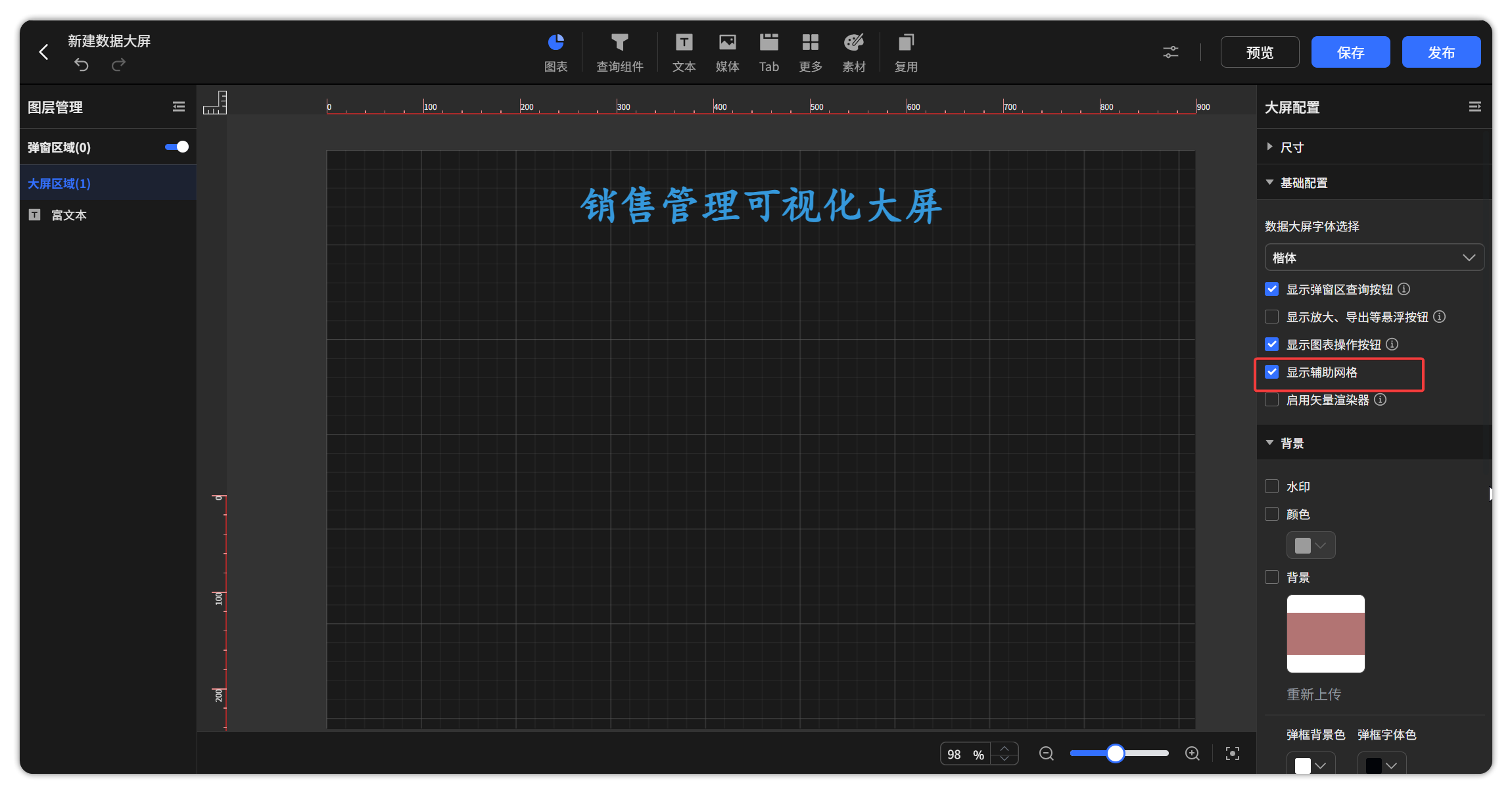The width and height of the screenshot is (1512, 787).
Task: Open the 查询组件 filter tool
Action: click(x=619, y=53)
